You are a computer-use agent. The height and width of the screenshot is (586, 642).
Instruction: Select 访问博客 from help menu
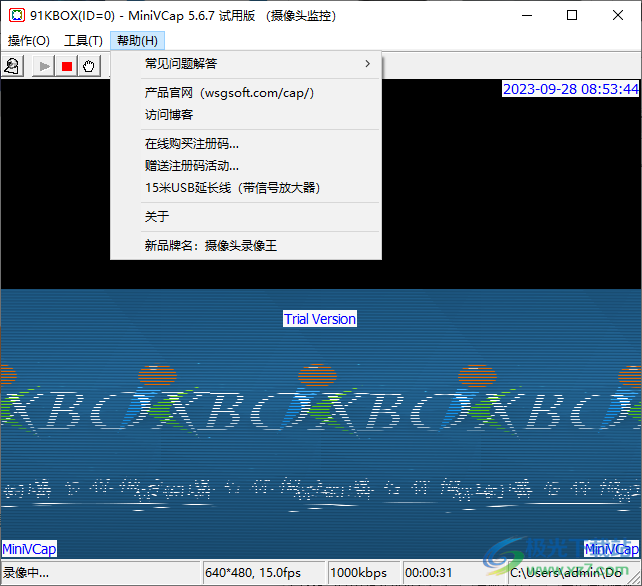click(246, 115)
